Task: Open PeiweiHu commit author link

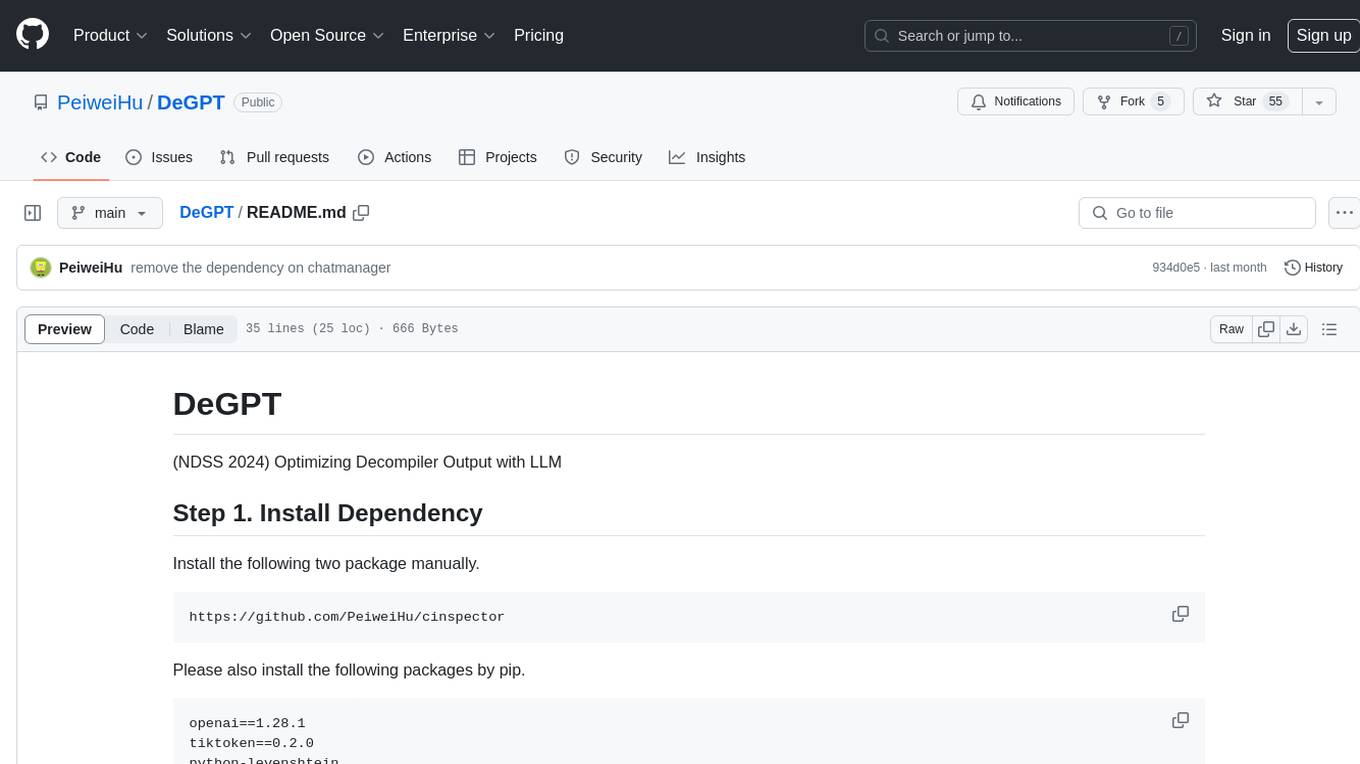Action: tap(91, 268)
